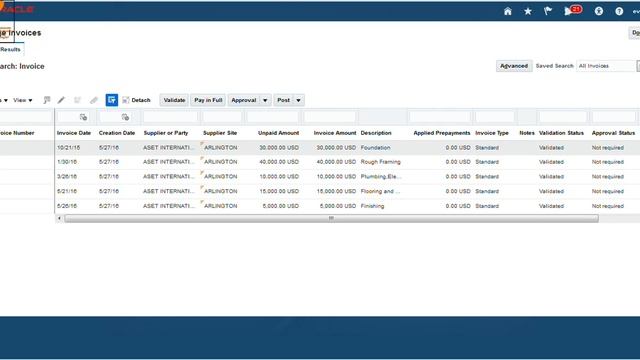Sort by Approval Status column header

(613, 133)
